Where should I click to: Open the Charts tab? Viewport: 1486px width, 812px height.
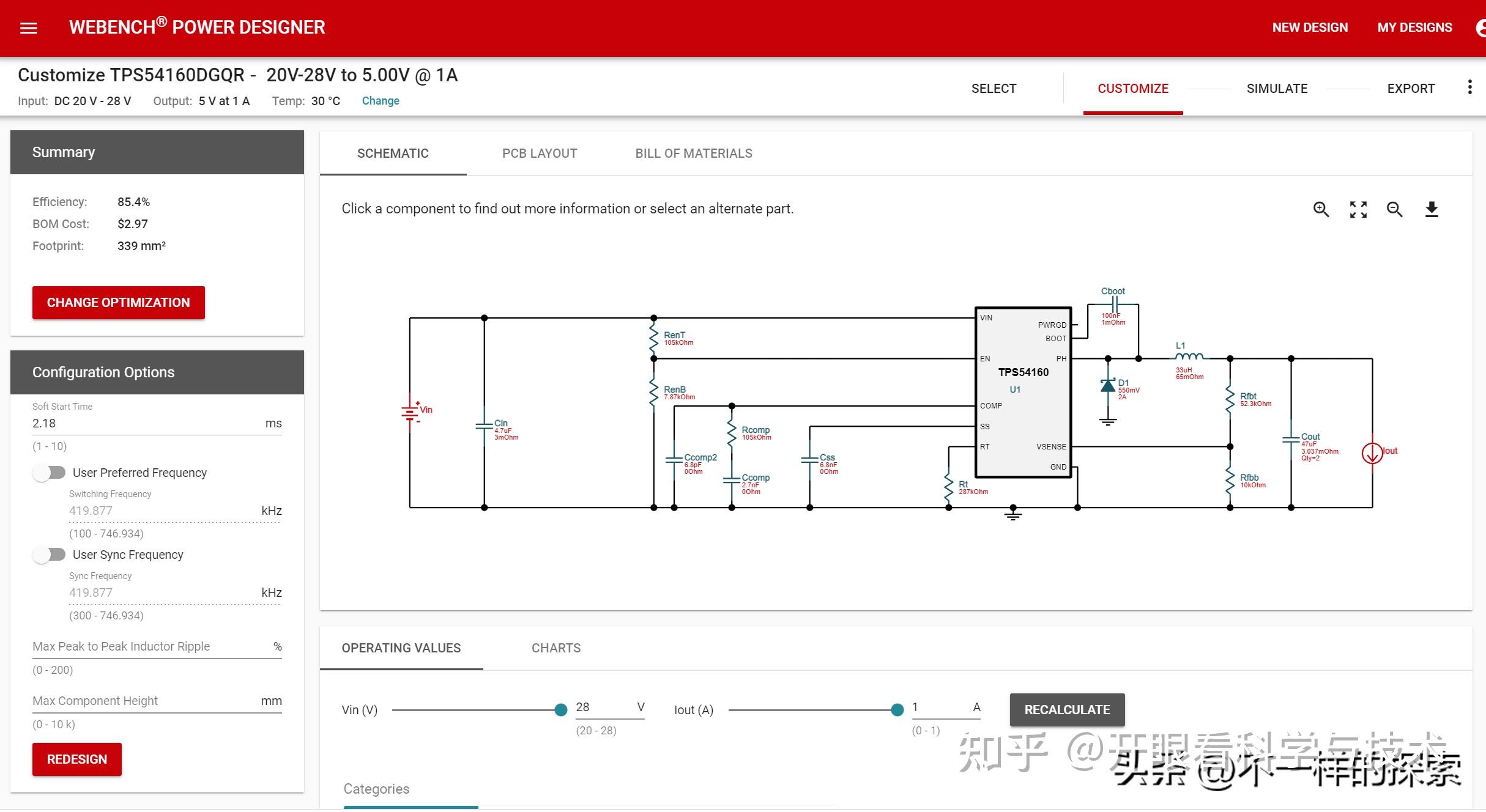pyautogui.click(x=555, y=648)
